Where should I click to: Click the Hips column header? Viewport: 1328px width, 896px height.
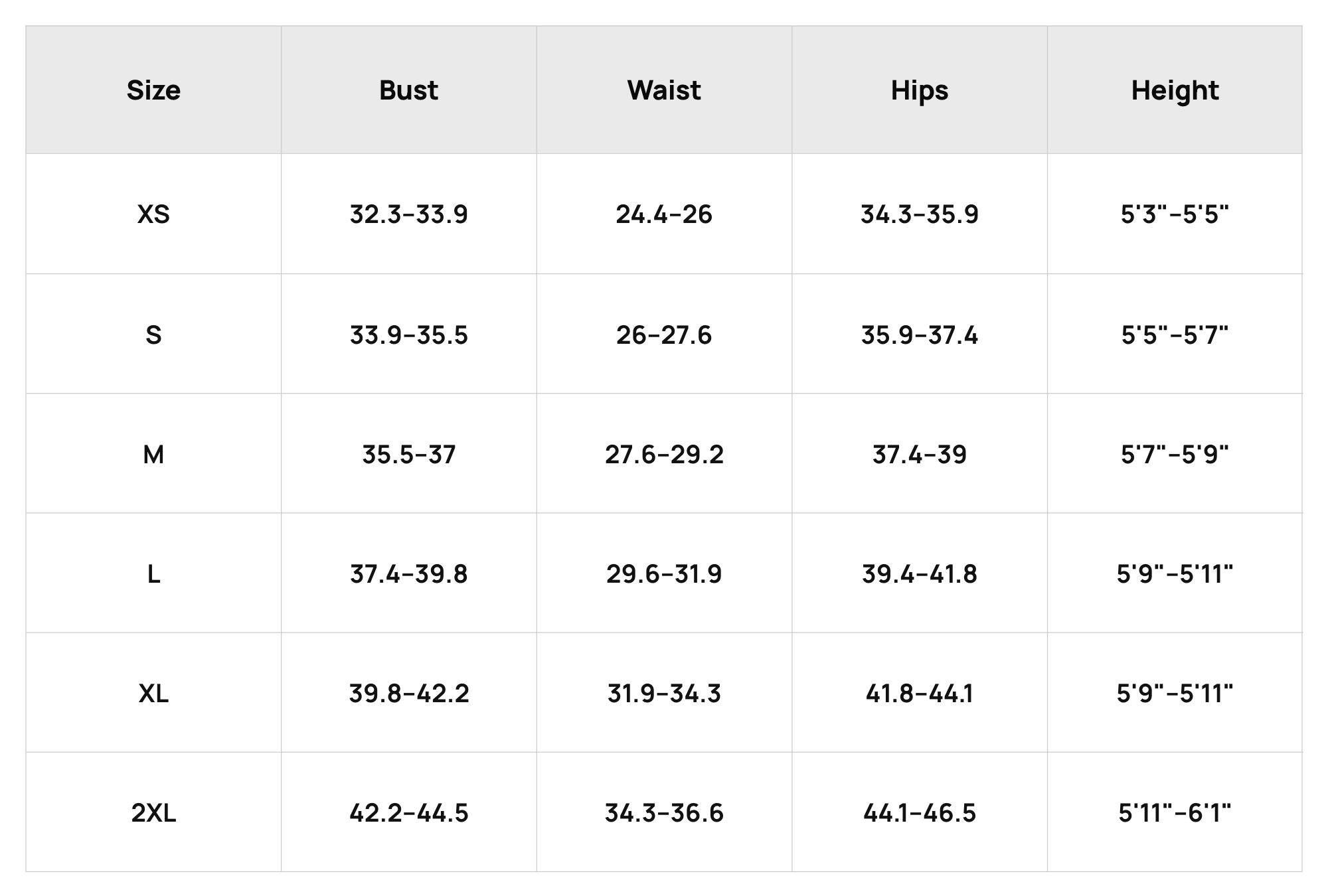(x=920, y=90)
